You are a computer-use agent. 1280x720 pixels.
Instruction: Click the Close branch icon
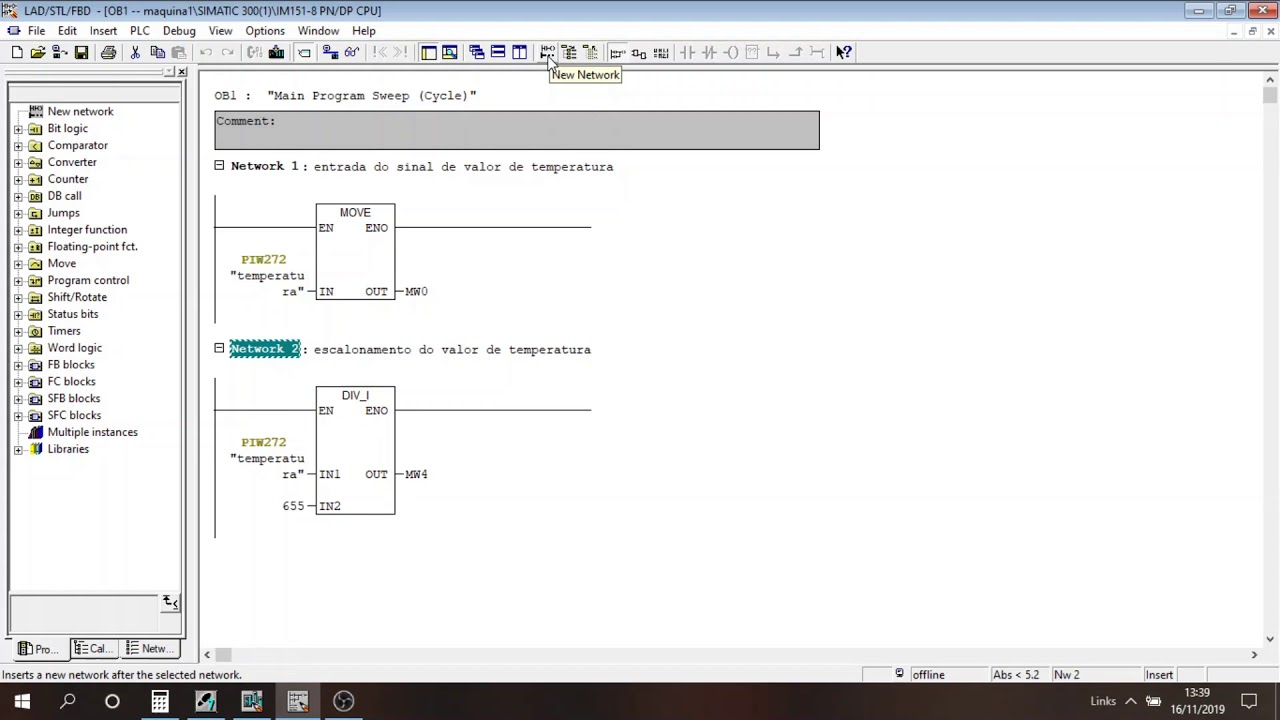(796, 52)
